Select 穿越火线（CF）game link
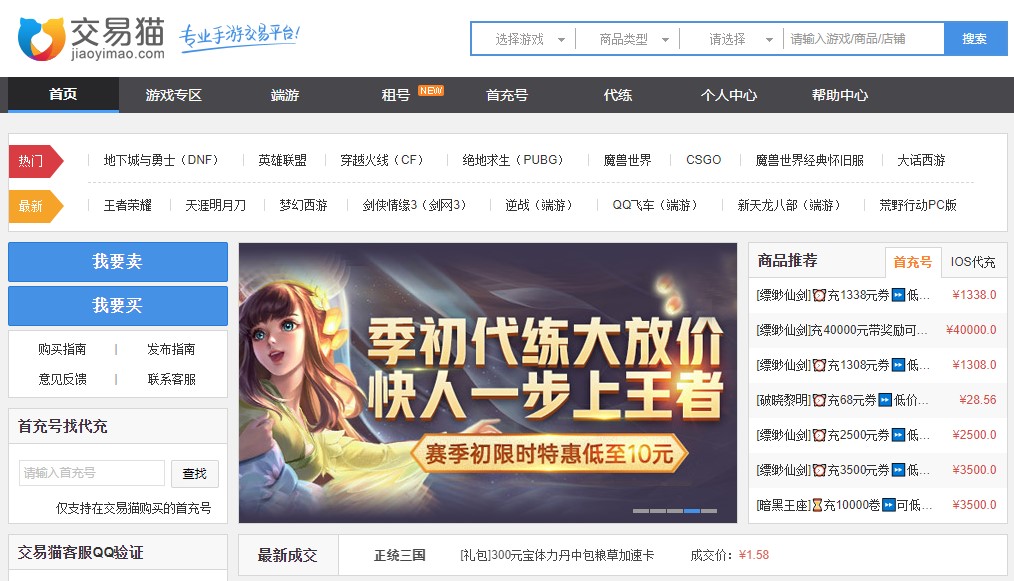1014x581 pixels. (x=385, y=160)
